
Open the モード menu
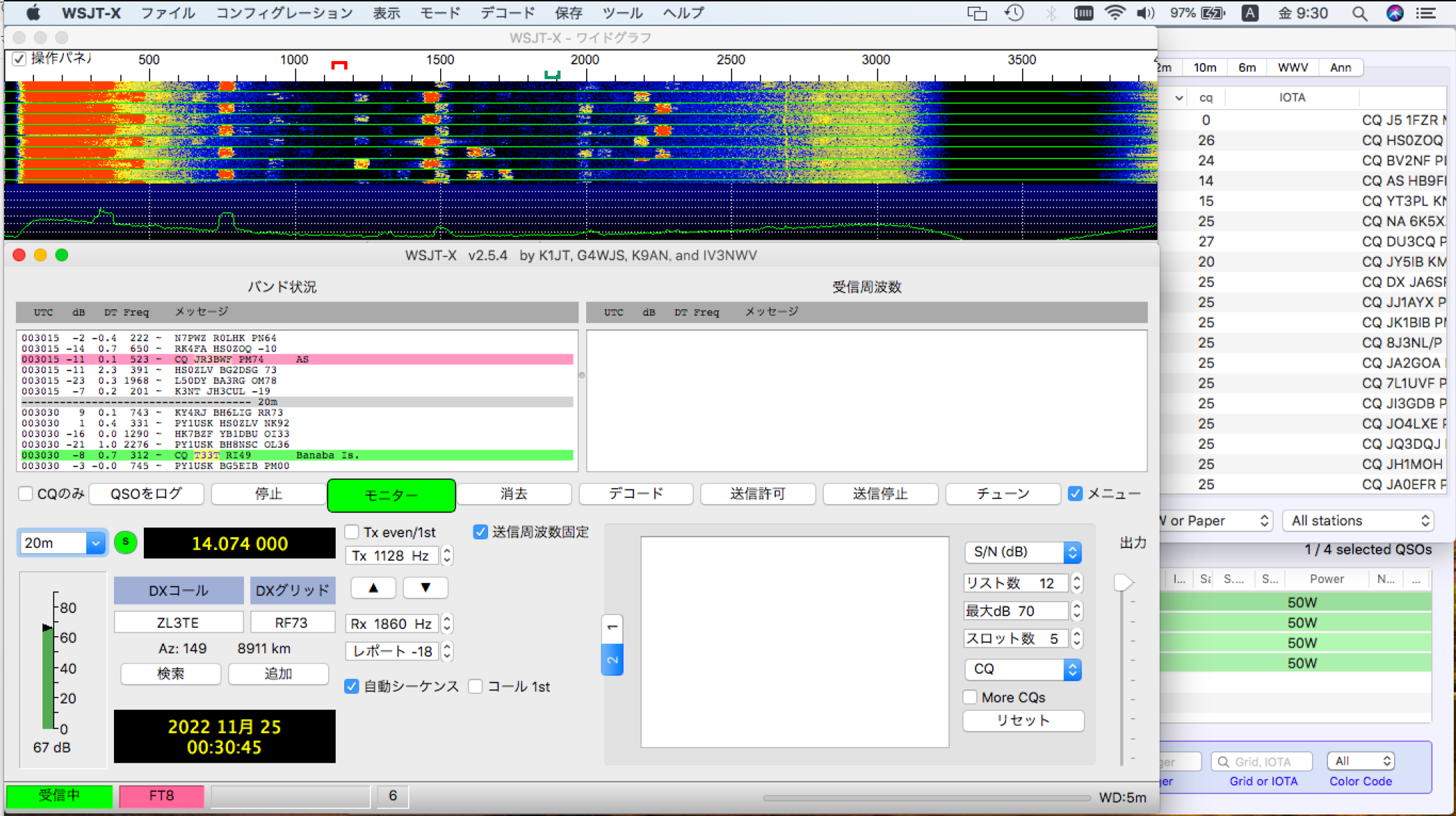[x=440, y=13]
